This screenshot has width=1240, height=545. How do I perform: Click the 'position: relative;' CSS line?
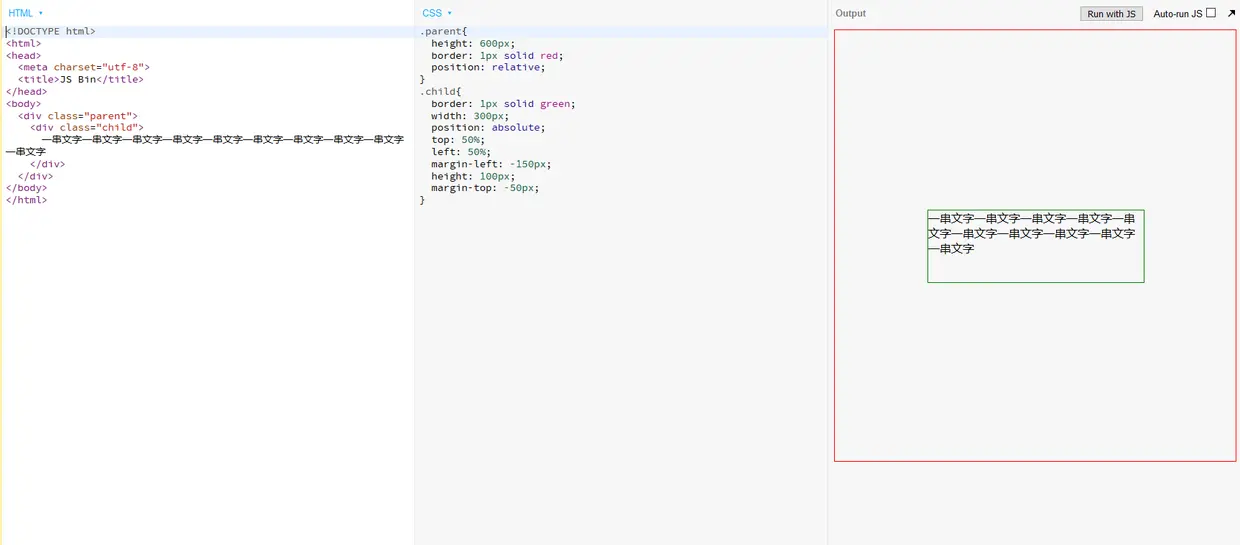488,67
